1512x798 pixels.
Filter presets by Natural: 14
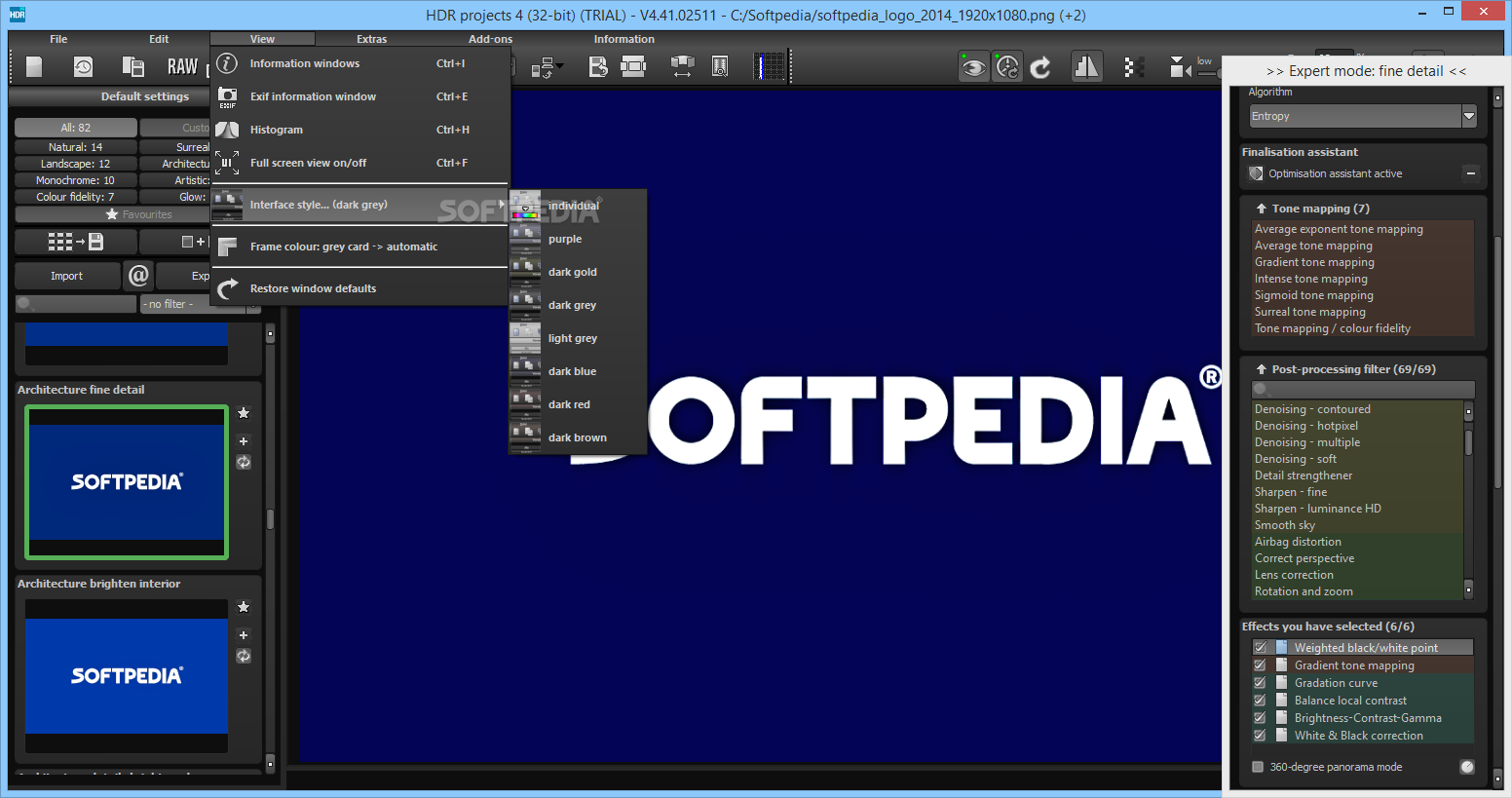pyautogui.click(x=76, y=147)
